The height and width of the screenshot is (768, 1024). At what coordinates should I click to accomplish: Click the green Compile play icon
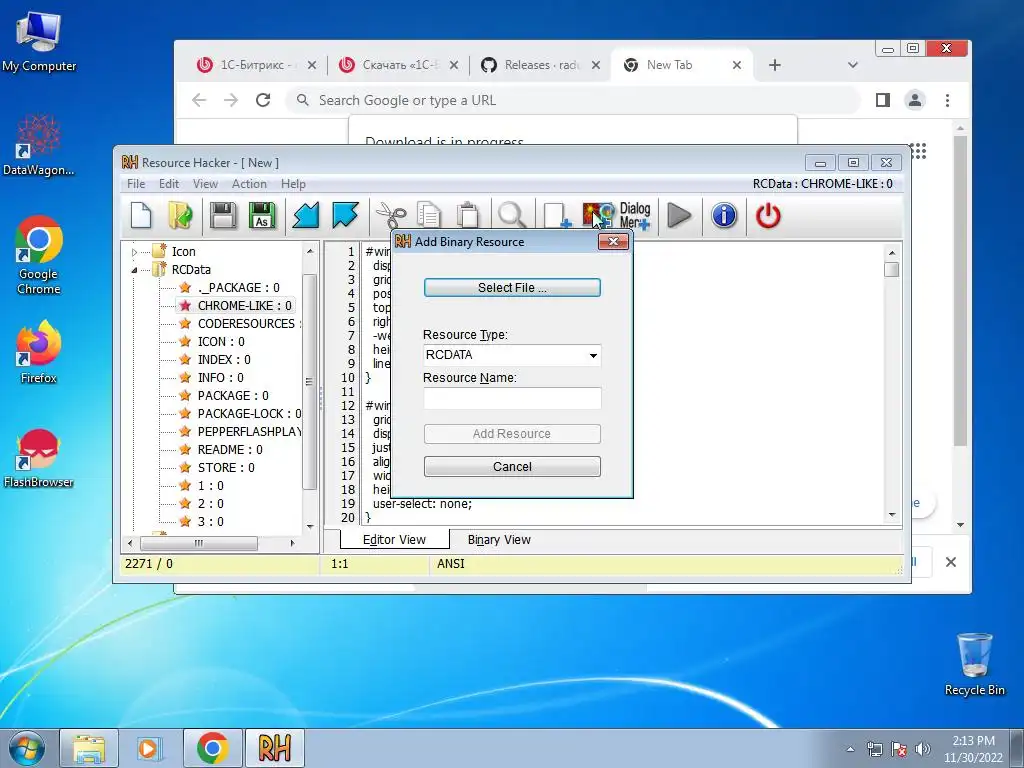(x=679, y=216)
